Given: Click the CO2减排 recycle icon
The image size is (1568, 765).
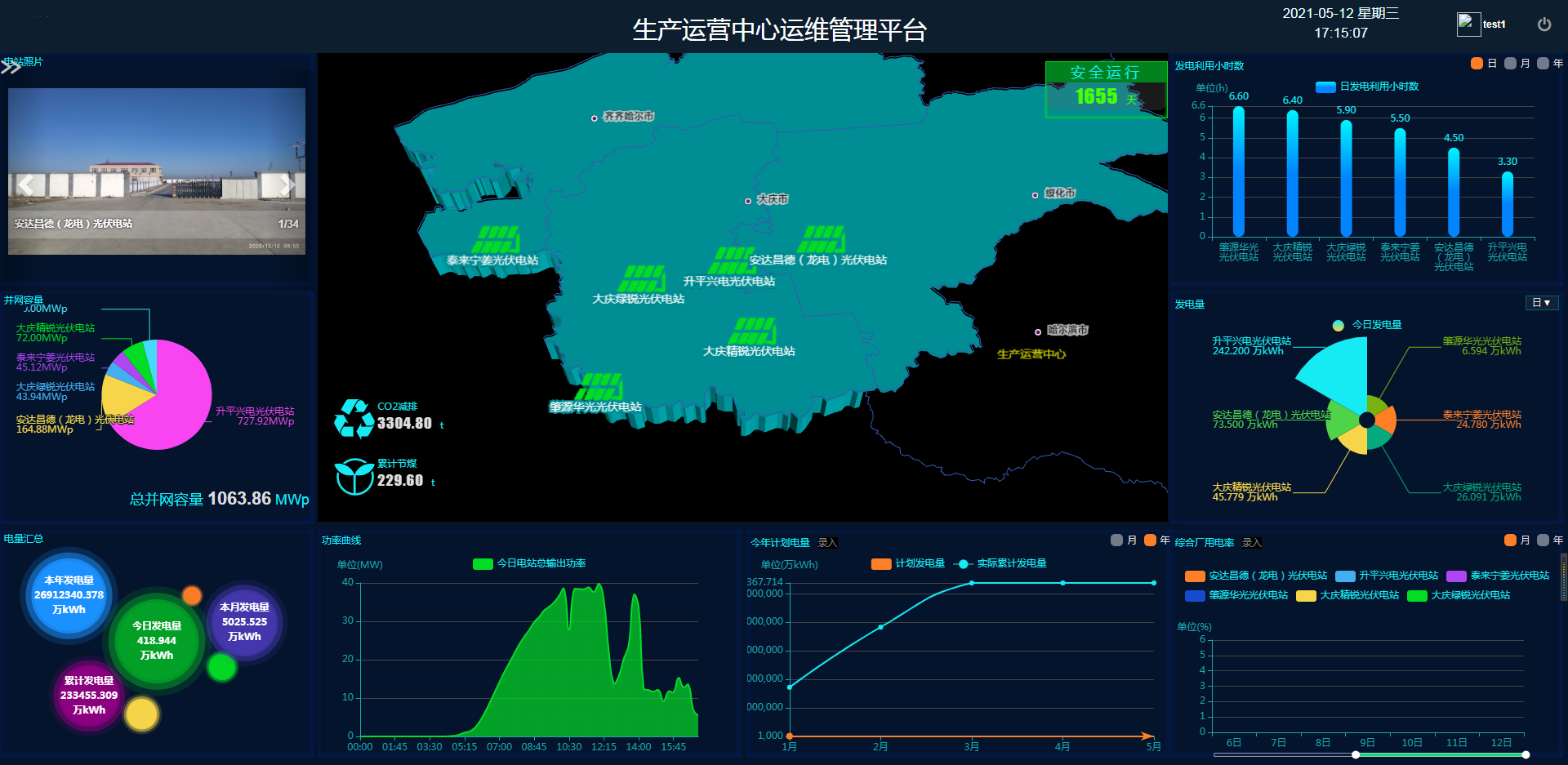Looking at the screenshot, I should pos(354,418).
